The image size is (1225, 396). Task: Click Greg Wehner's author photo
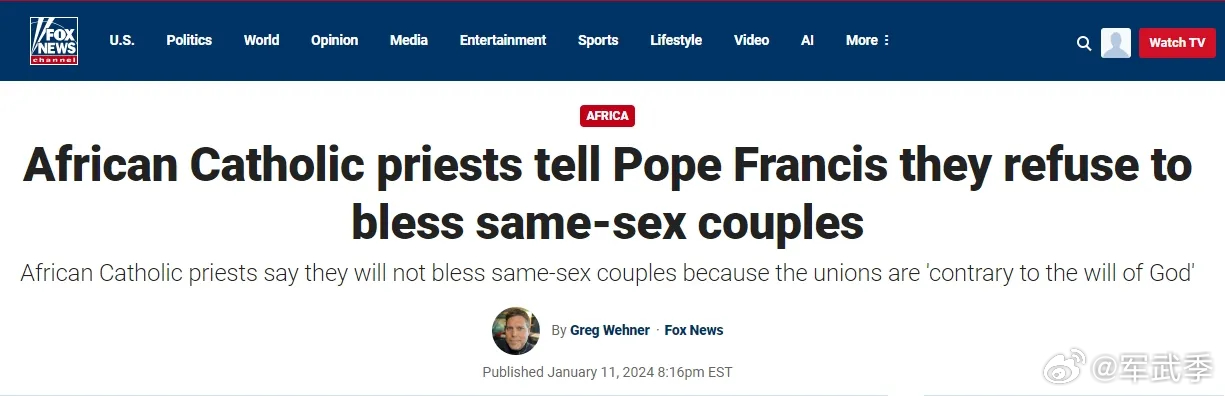pyautogui.click(x=516, y=331)
